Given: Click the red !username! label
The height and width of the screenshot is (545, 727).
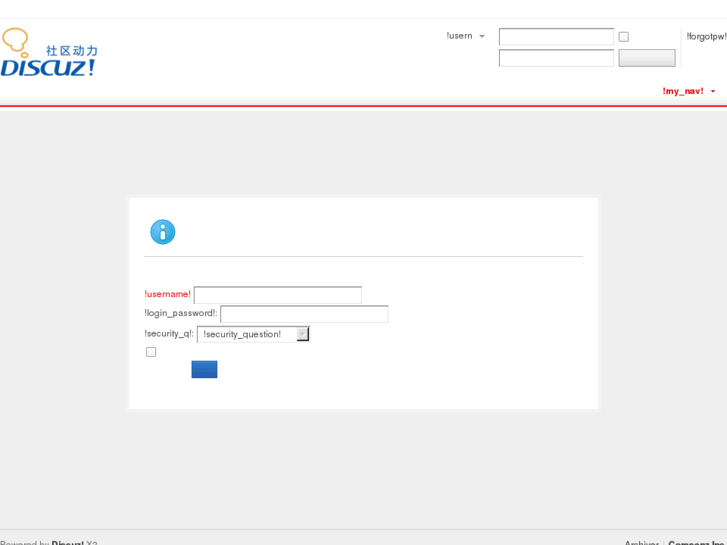Looking at the screenshot, I should pyautogui.click(x=167, y=294).
